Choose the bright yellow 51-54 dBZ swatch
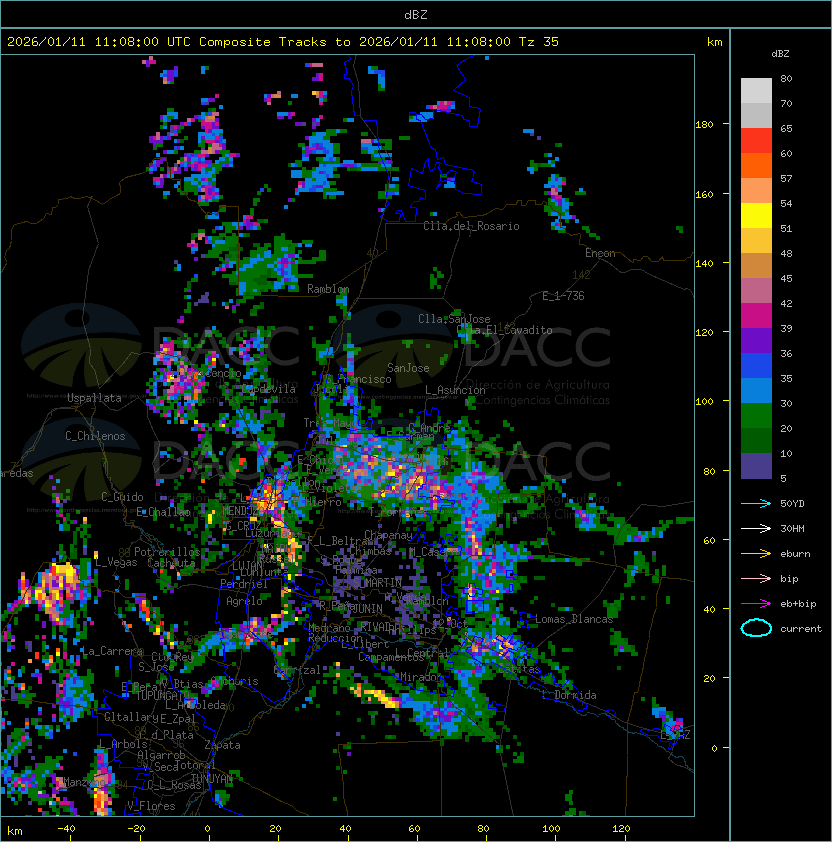Viewport: 832px width, 842px height. click(756, 216)
